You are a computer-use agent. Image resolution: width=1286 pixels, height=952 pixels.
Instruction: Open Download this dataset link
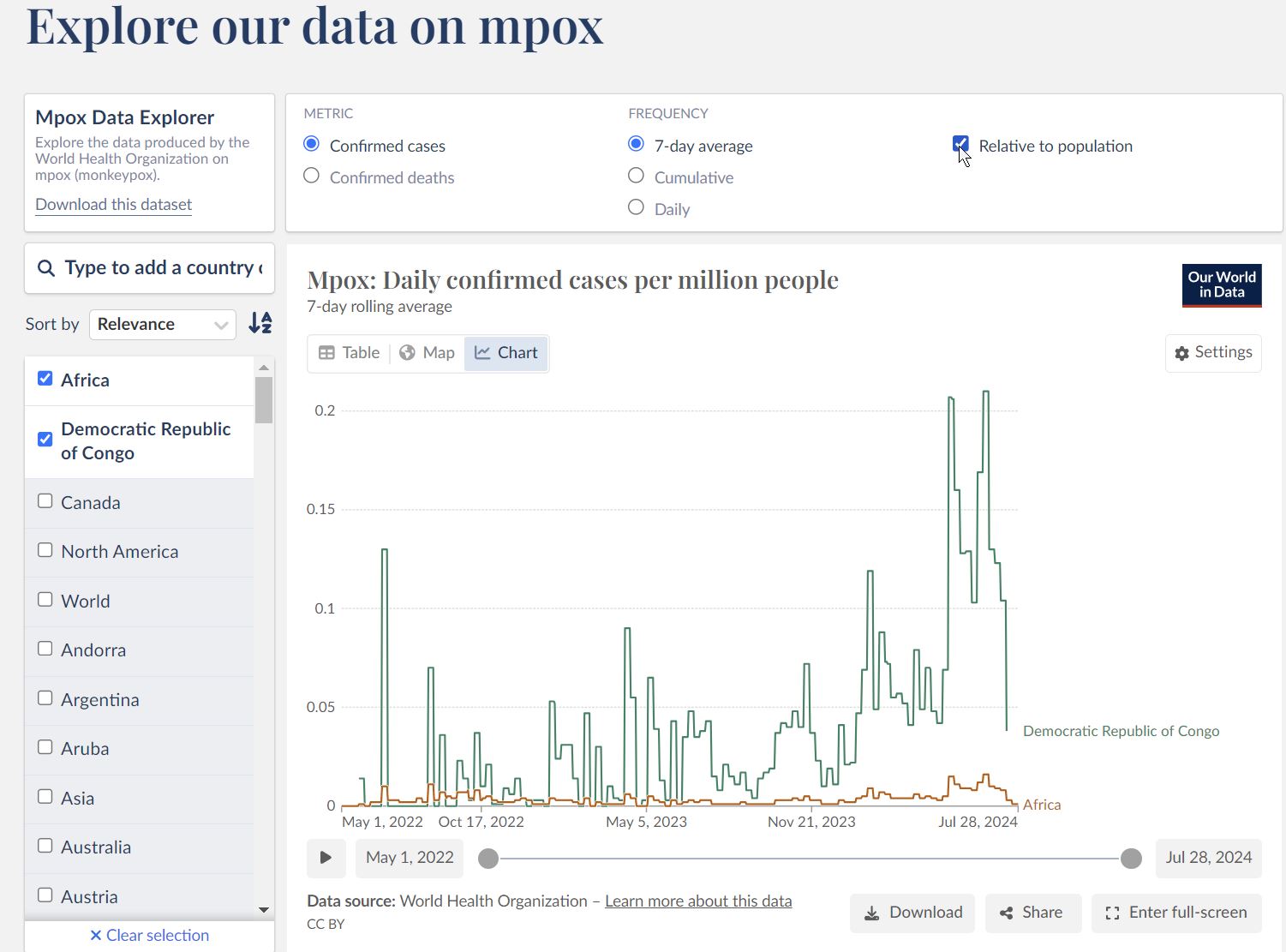[113, 205]
